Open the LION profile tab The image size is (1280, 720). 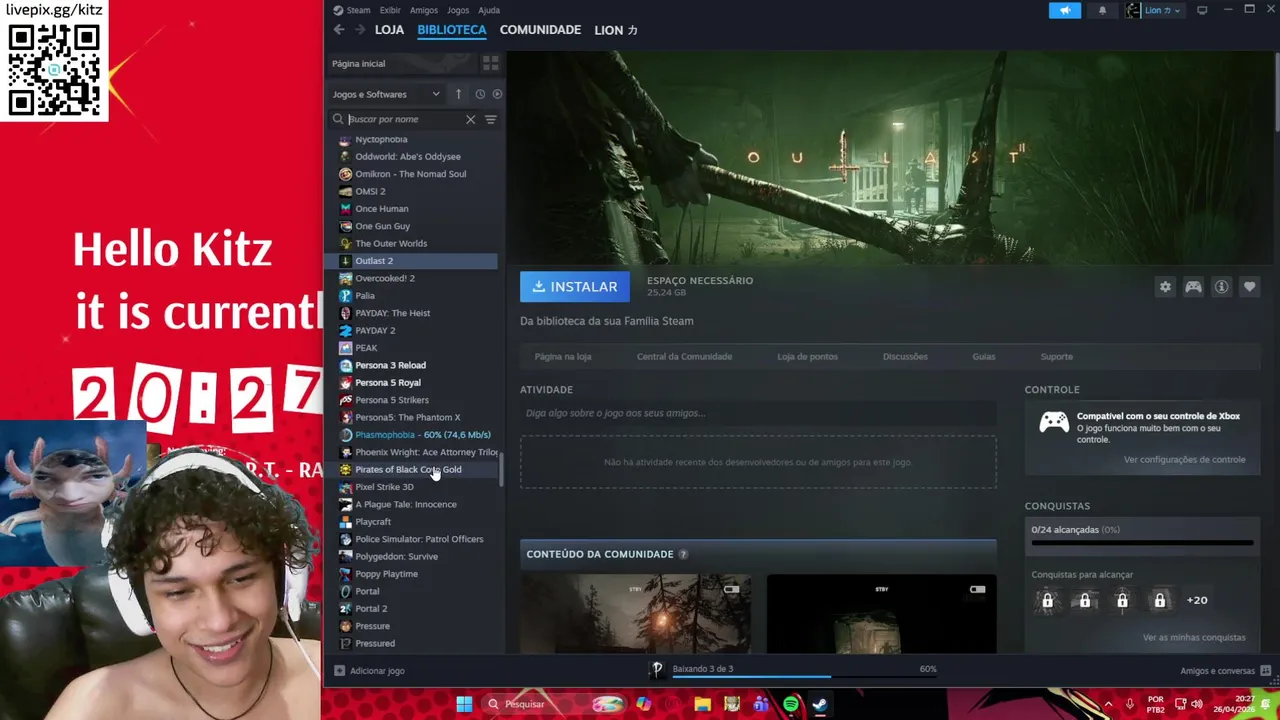coord(616,30)
